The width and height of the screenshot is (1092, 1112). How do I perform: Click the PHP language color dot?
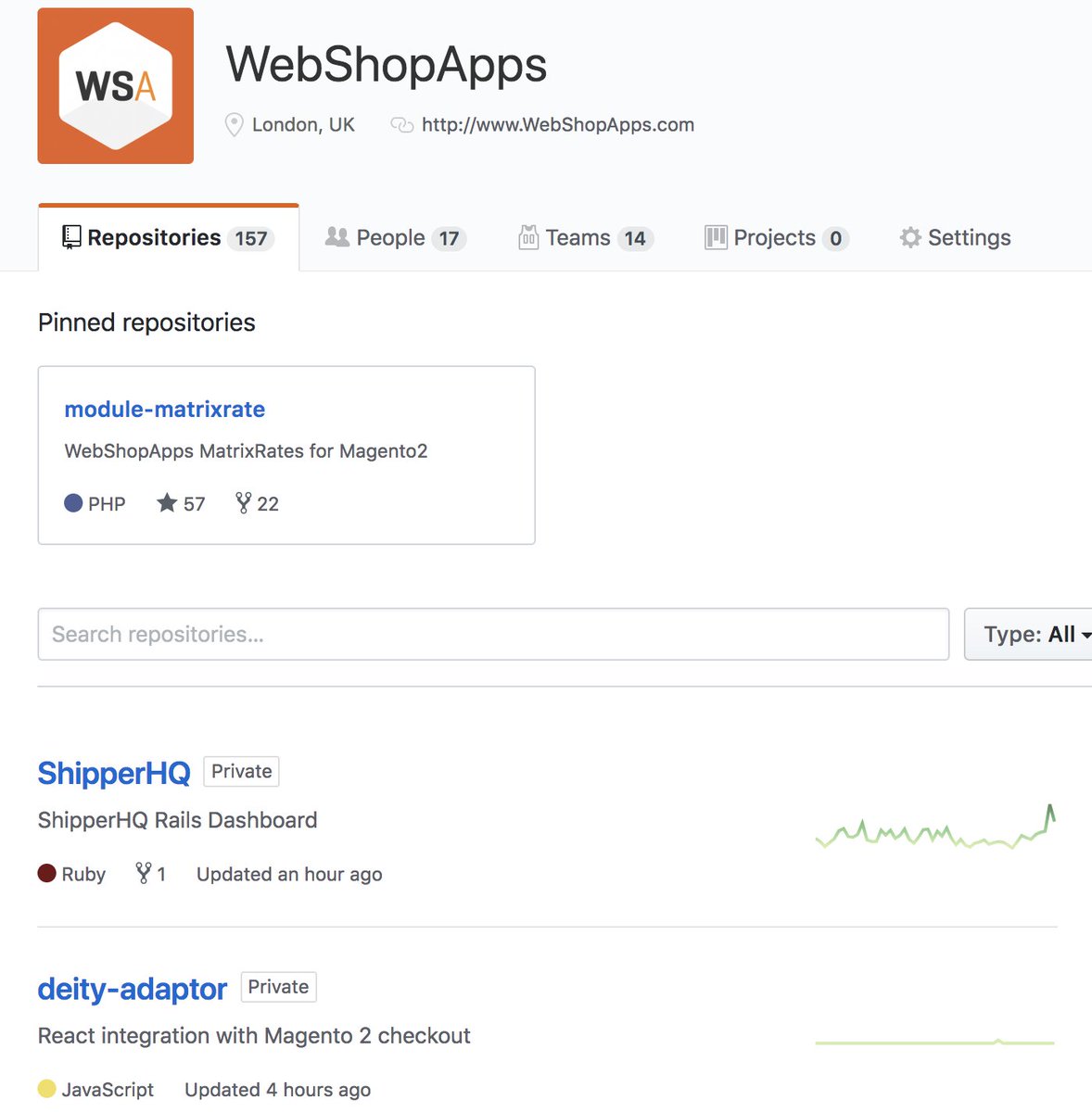tap(74, 503)
